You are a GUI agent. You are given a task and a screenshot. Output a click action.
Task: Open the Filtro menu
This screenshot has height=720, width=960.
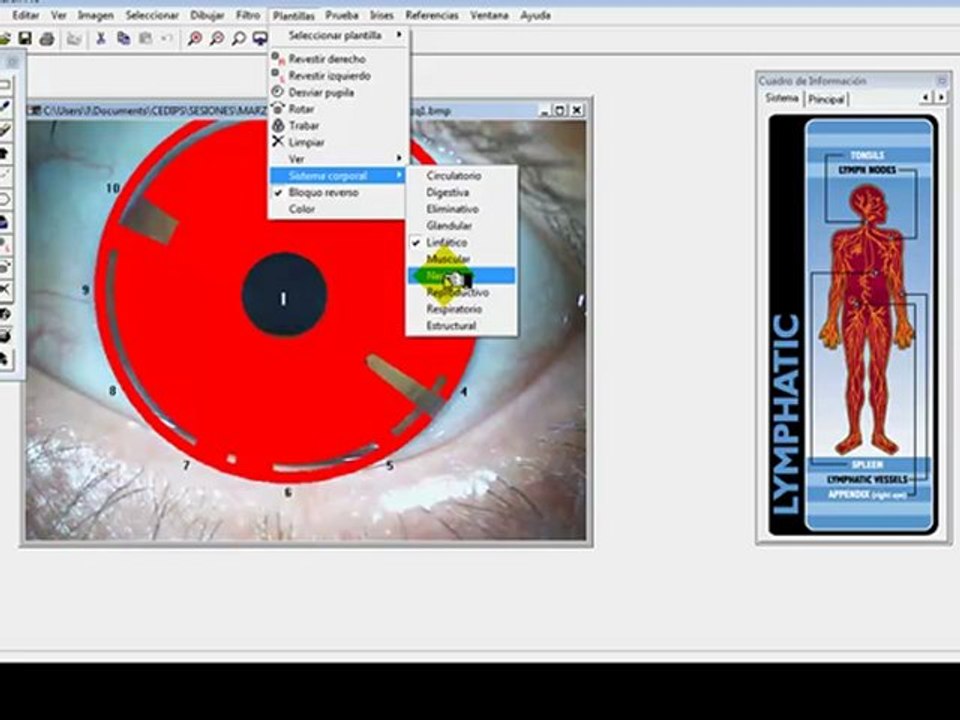click(248, 15)
